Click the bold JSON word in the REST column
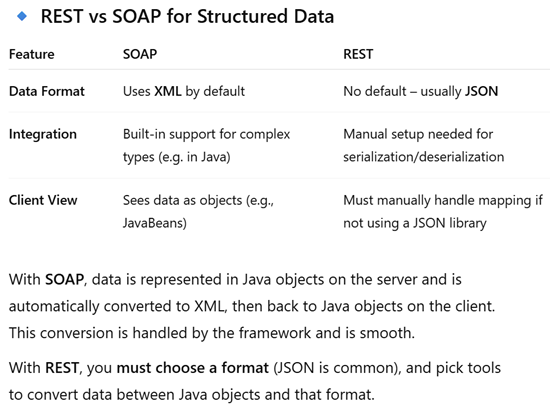The image size is (550, 414). coord(481,91)
